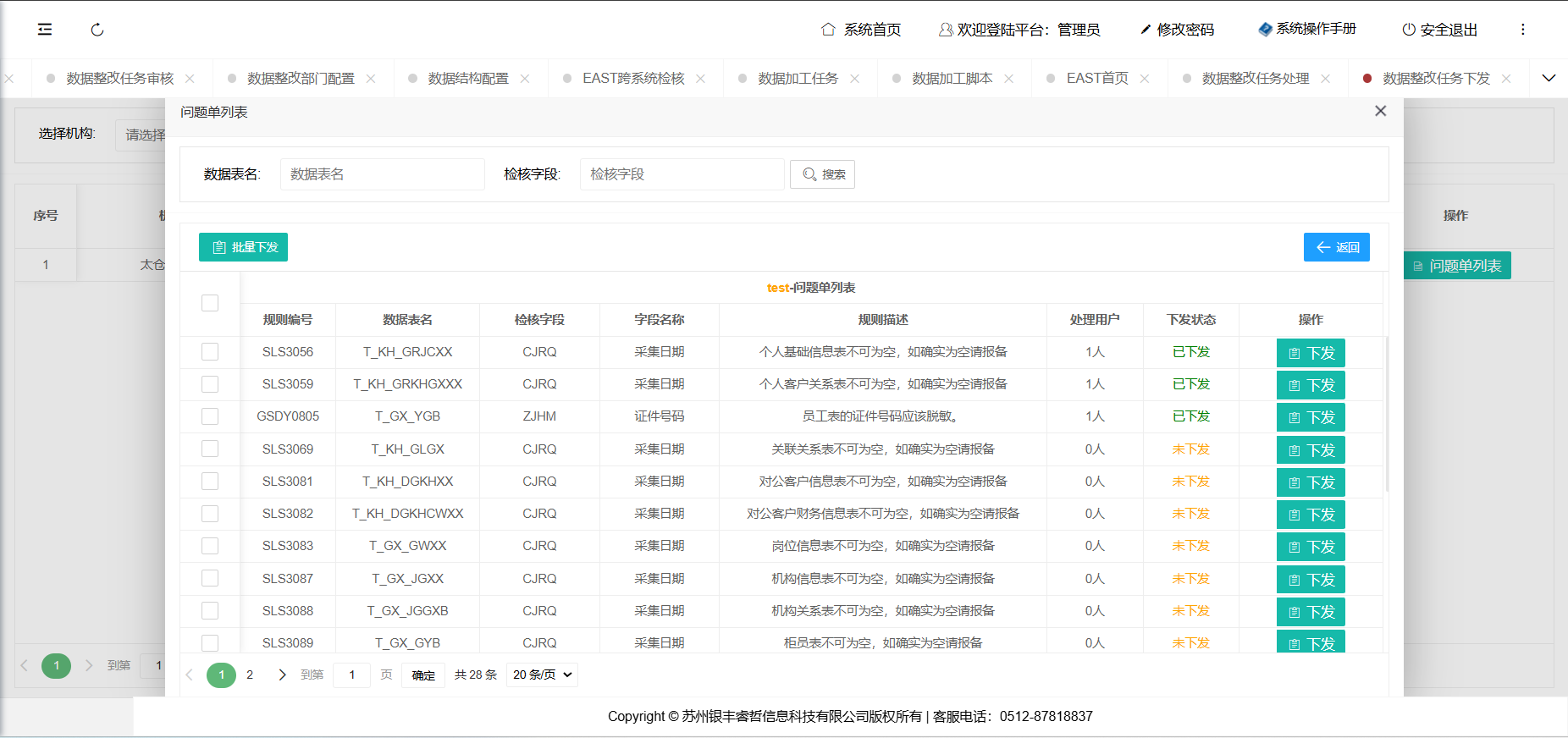Close the 问题单列表 dialog
1568x738 pixels.
point(1380,111)
